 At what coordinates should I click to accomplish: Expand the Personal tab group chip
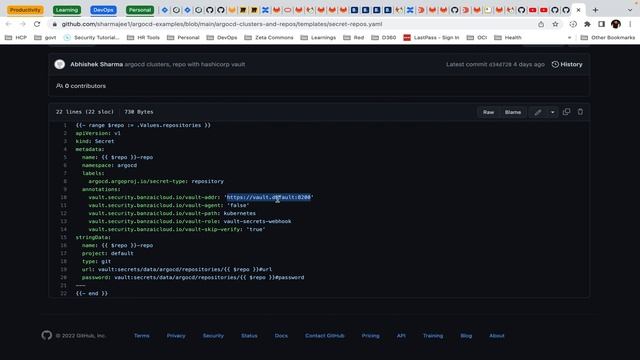(x=140, y=10)
